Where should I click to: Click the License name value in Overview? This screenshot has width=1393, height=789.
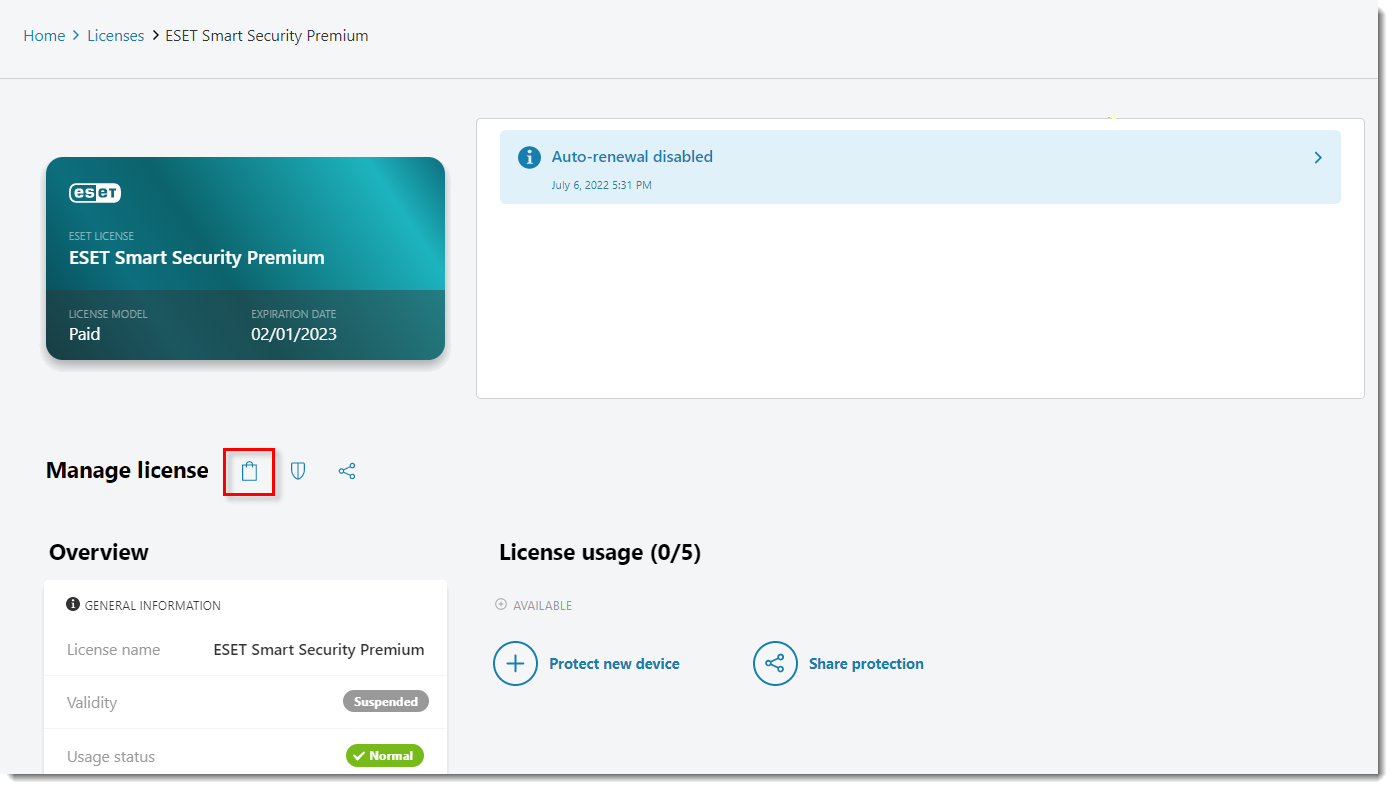318,650
